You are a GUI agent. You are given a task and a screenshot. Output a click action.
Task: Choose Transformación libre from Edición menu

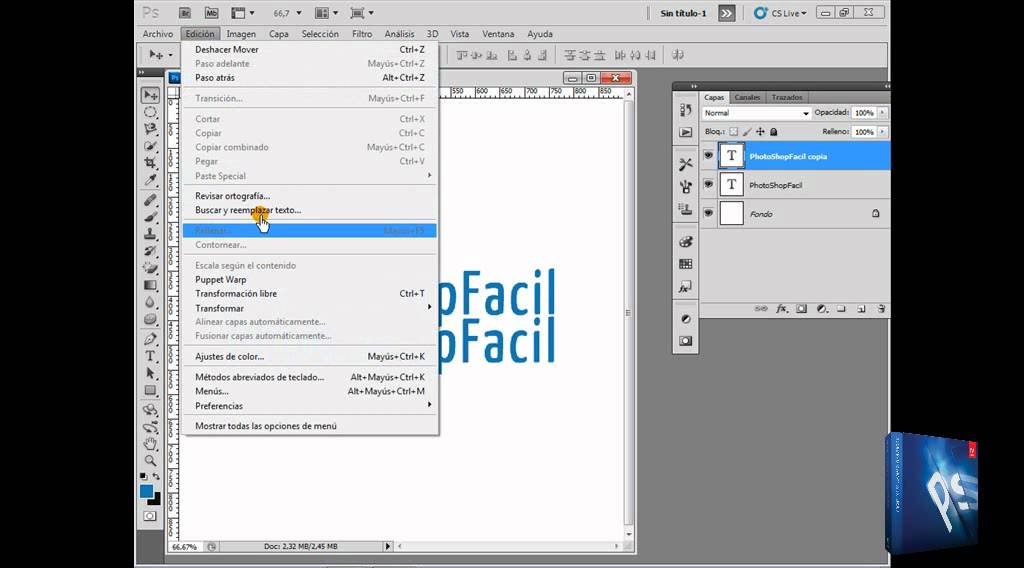coord(310,294)
